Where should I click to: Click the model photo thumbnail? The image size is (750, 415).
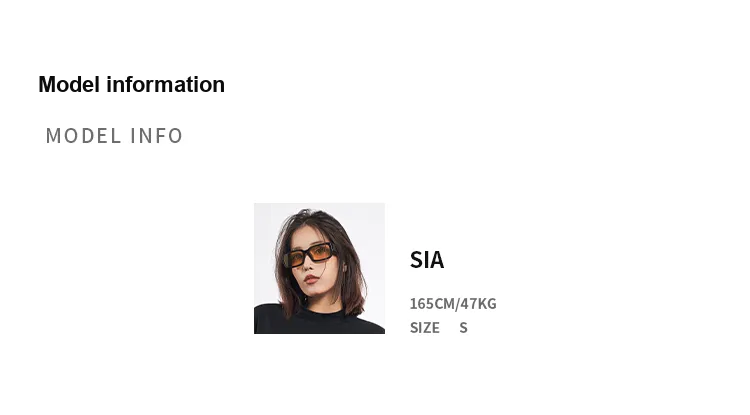(x=319, y=268)
